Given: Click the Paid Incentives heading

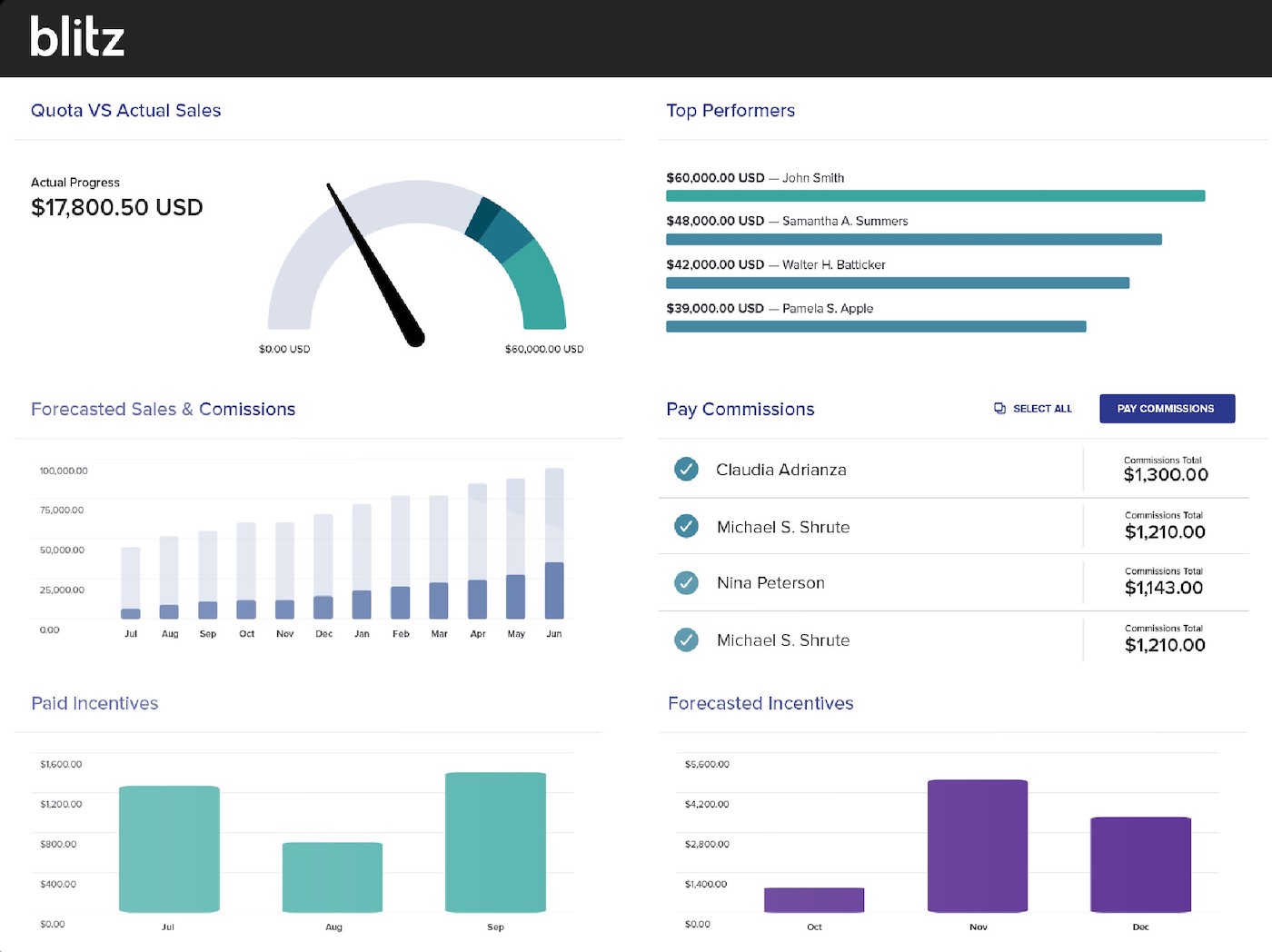Looking at the screenshot, I should pos(94,702).
